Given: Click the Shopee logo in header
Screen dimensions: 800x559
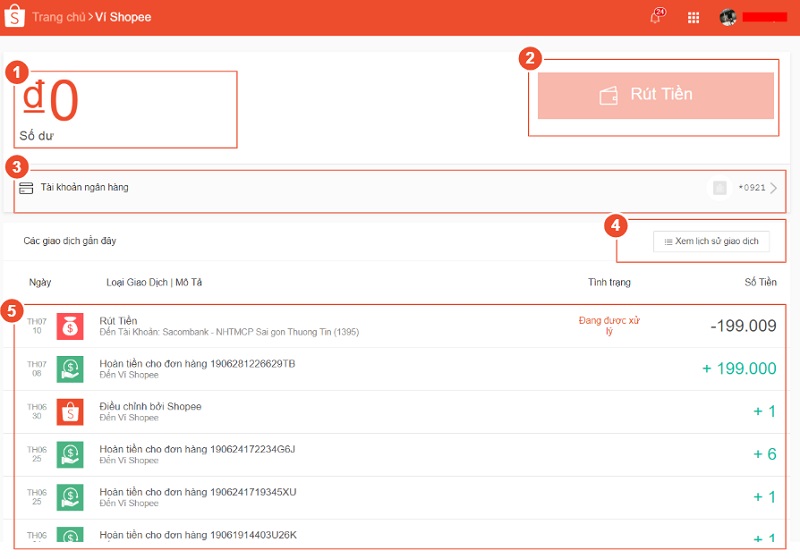Looking at the screenshot, I should tap(14, 17).
